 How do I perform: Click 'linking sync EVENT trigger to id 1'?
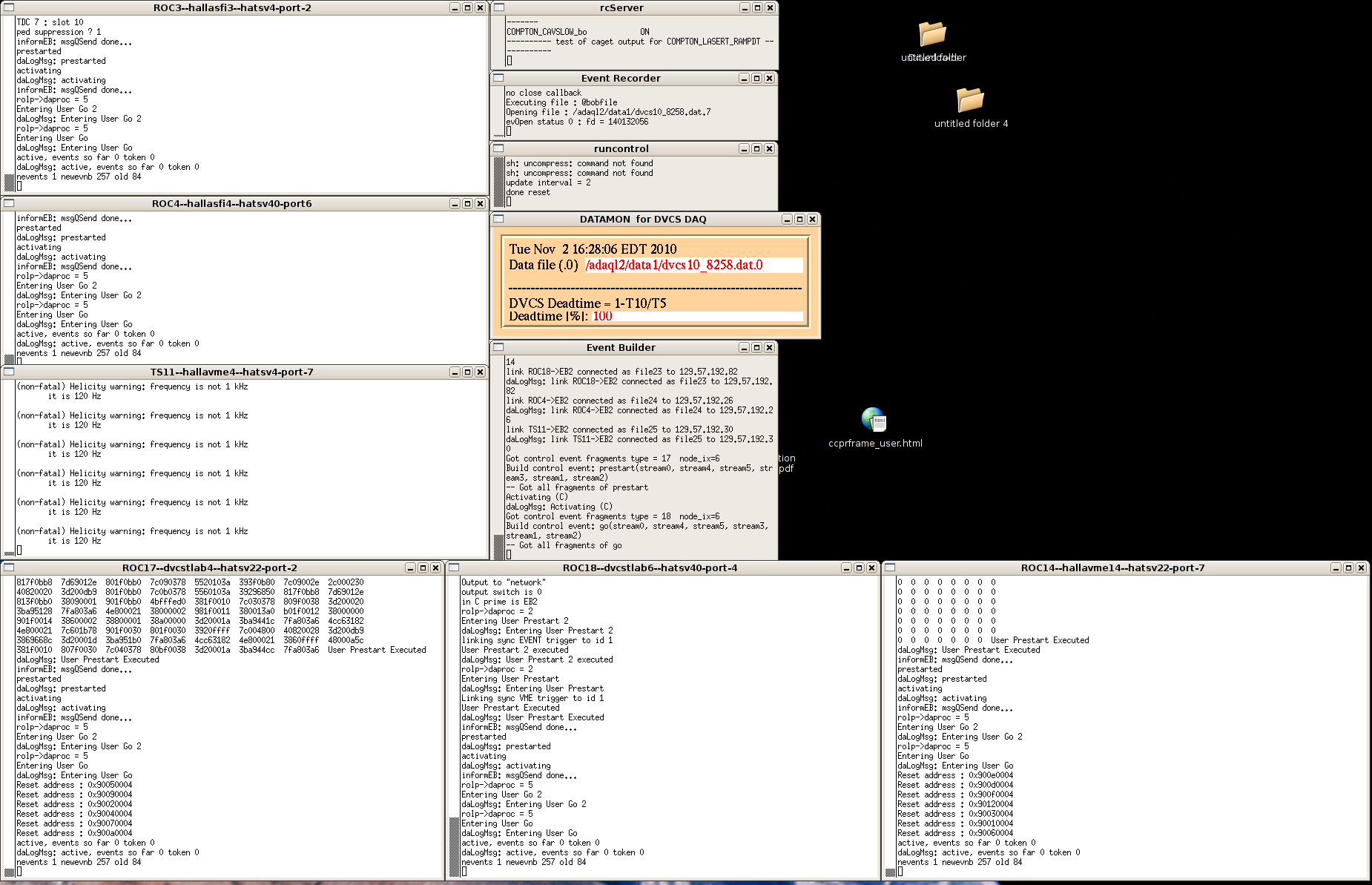[537, 640]
